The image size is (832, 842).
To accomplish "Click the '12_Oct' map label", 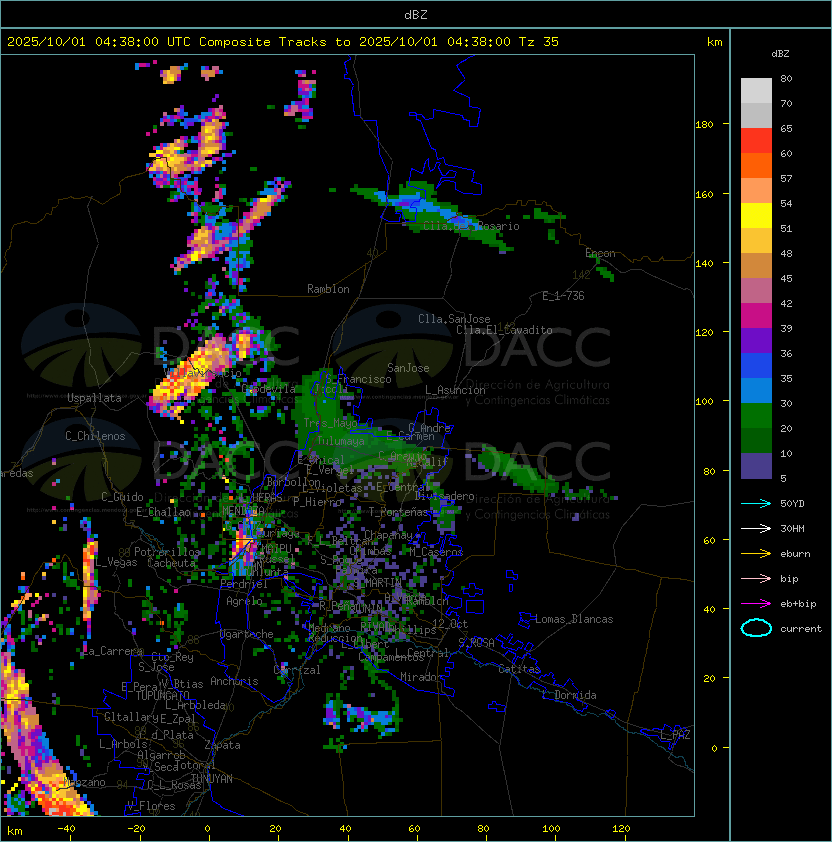I will point(450,624).
